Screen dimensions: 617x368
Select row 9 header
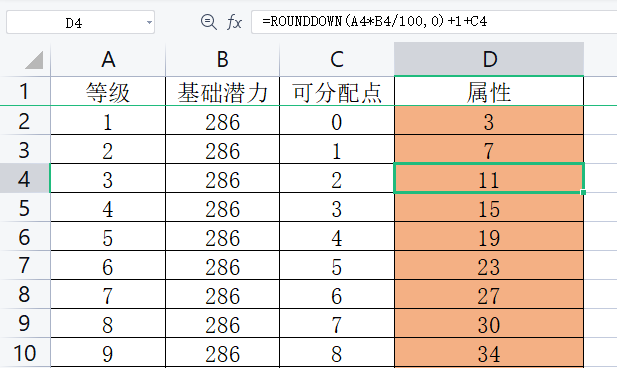coord(25,323)
